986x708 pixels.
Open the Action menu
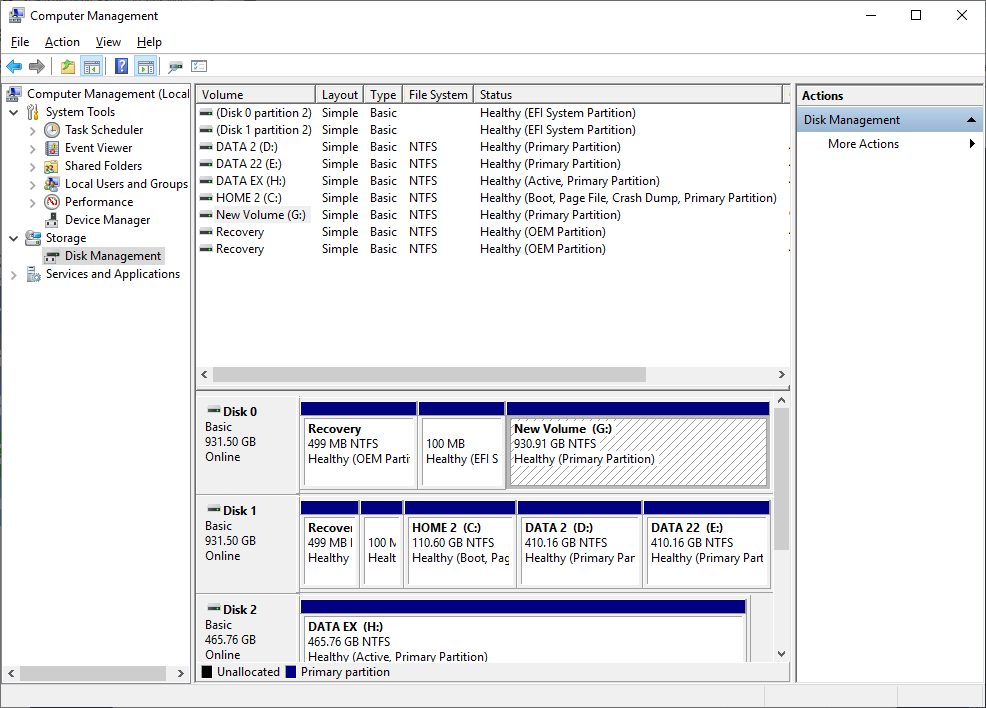click(x=62, y=42)
